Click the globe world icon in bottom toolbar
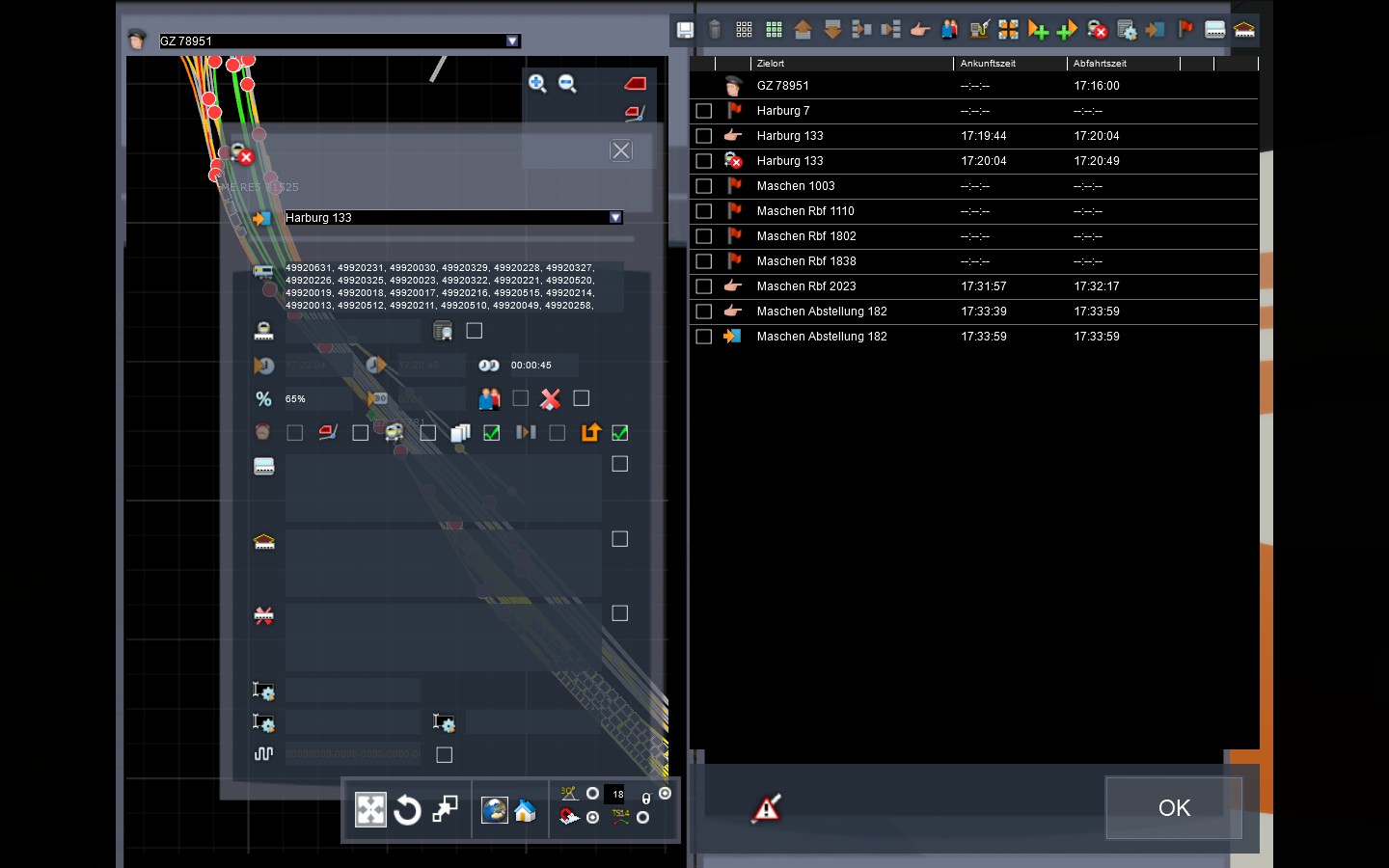 click(x=495, y=809)
